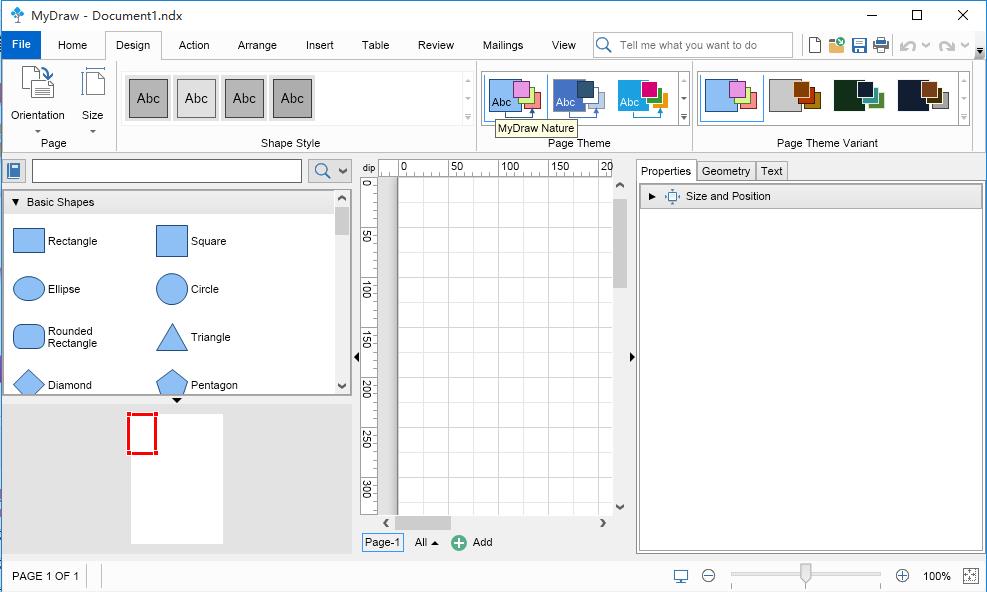Screen dimensions: 987x592
Task: Switch to the Home ribbon tab
Action: tap(72, 45)
